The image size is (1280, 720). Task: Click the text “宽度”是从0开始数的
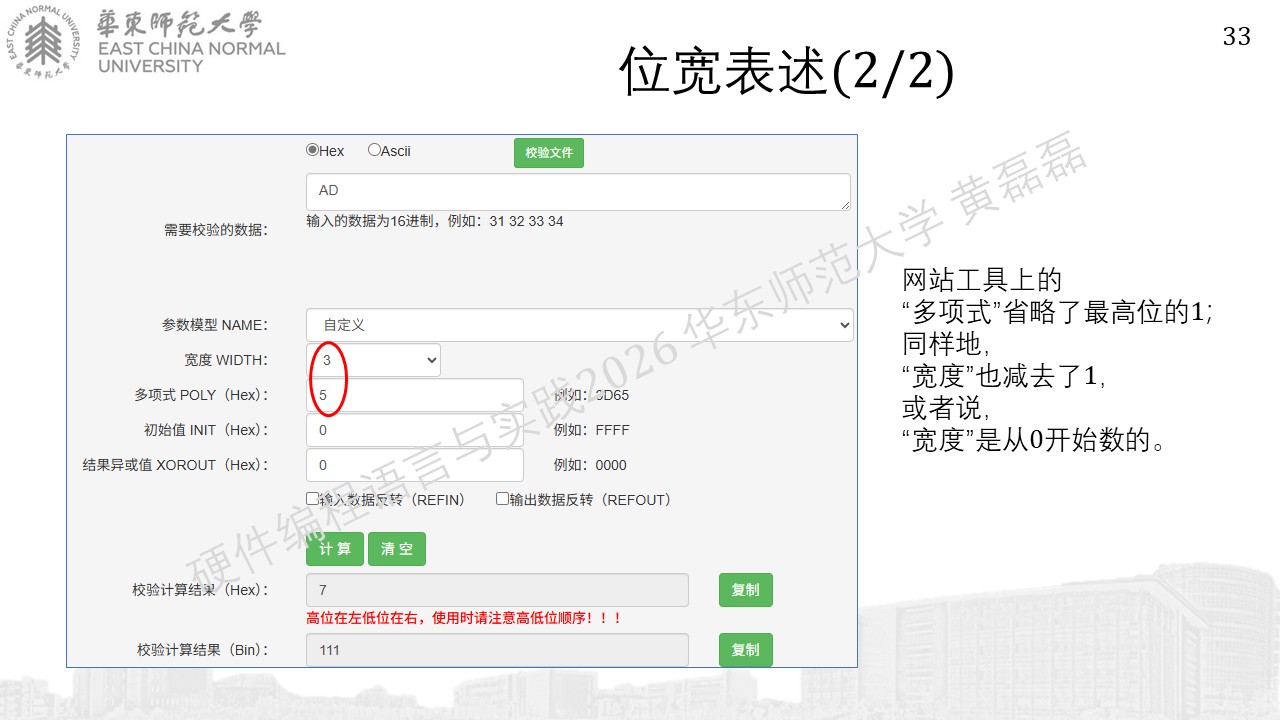1034,440
